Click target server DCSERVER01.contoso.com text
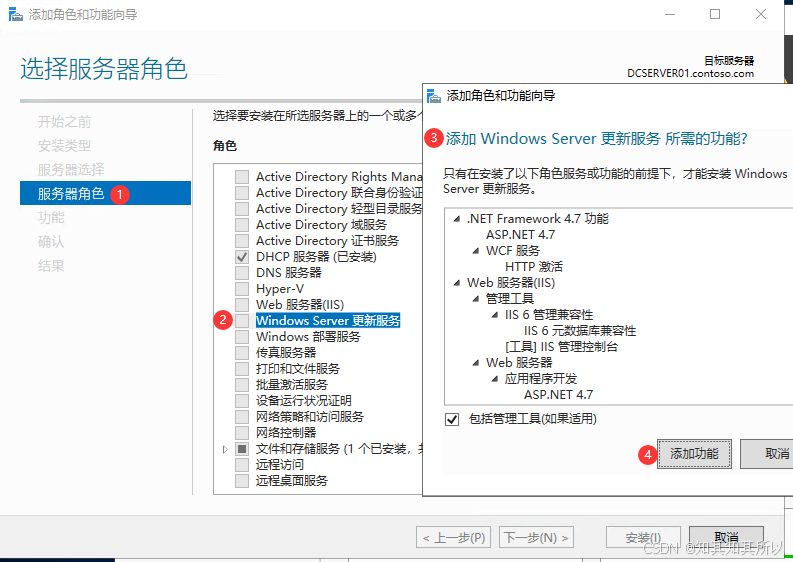The height and width of the screenshot is (562, 793). pos(690,73)
